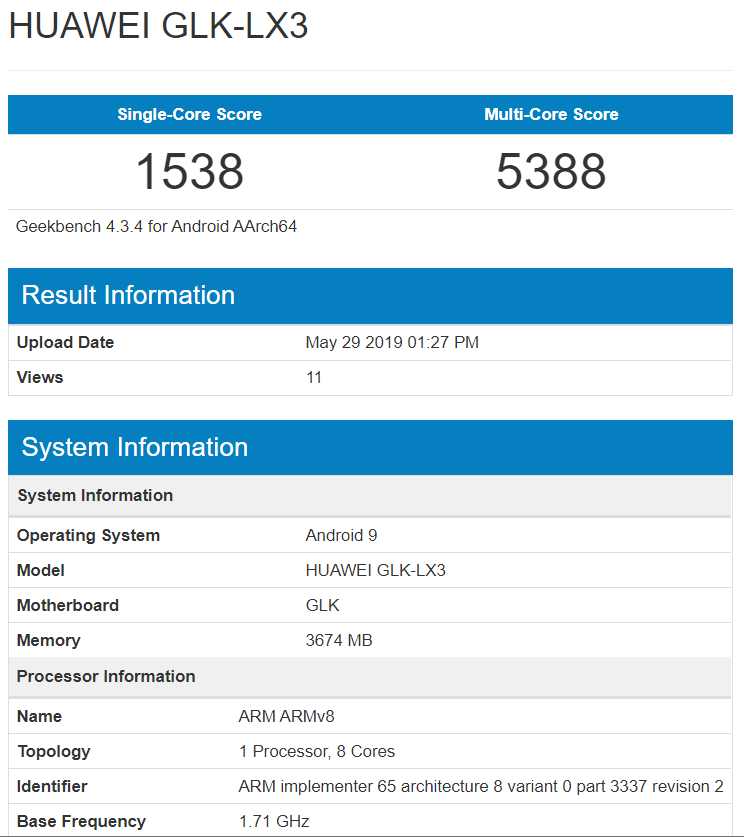Click the date May 29 2019 01:27 PM
Image resolution: width=744 pixels, height=837 pixels.
(392, 342)
